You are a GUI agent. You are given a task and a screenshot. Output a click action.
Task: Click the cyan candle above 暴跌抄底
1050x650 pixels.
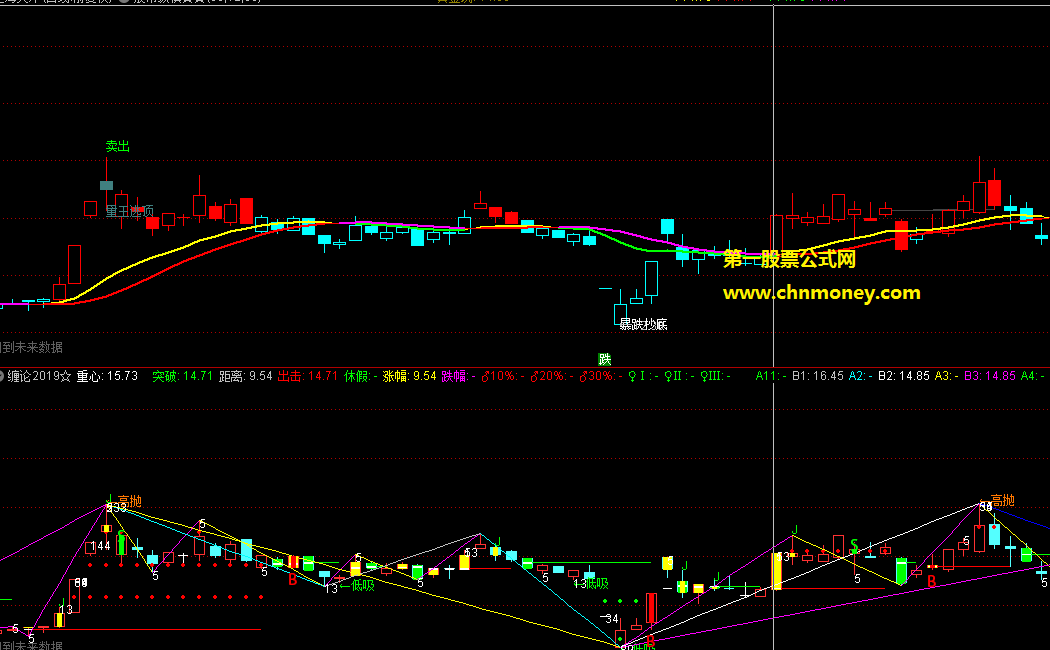652,278
